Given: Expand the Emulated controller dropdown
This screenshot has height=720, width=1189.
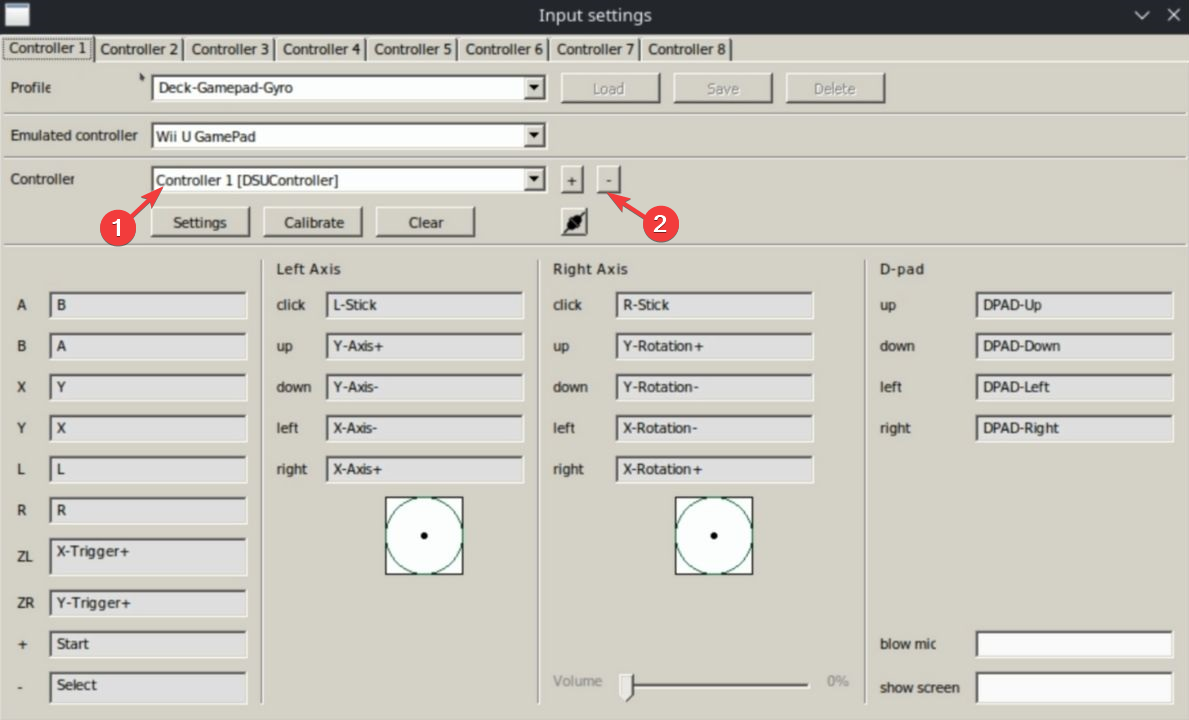Looking at the screenshot, I should coord(535,136).
